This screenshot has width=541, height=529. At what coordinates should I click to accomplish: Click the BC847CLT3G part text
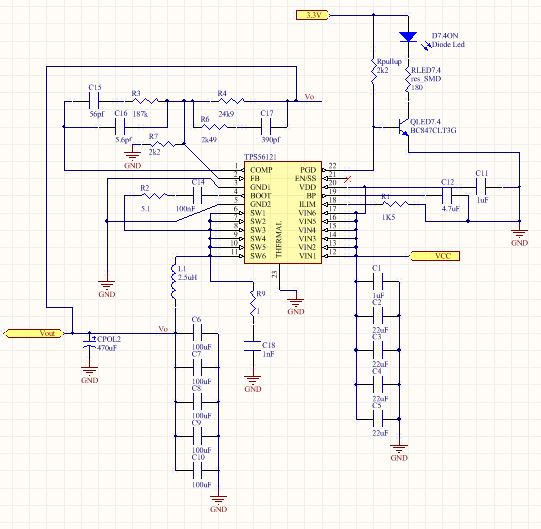433,131
